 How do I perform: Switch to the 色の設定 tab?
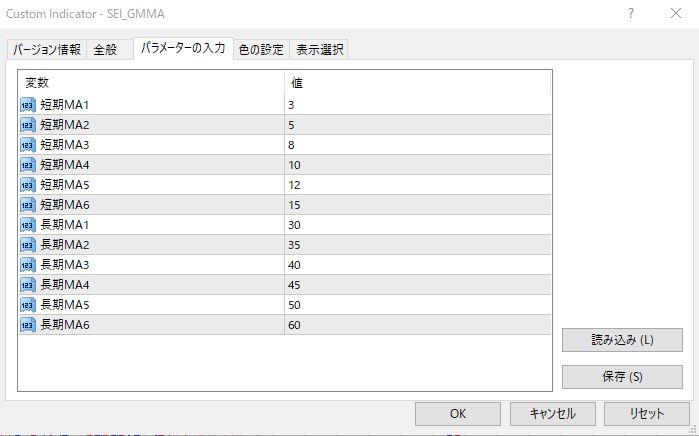(261, 50)
